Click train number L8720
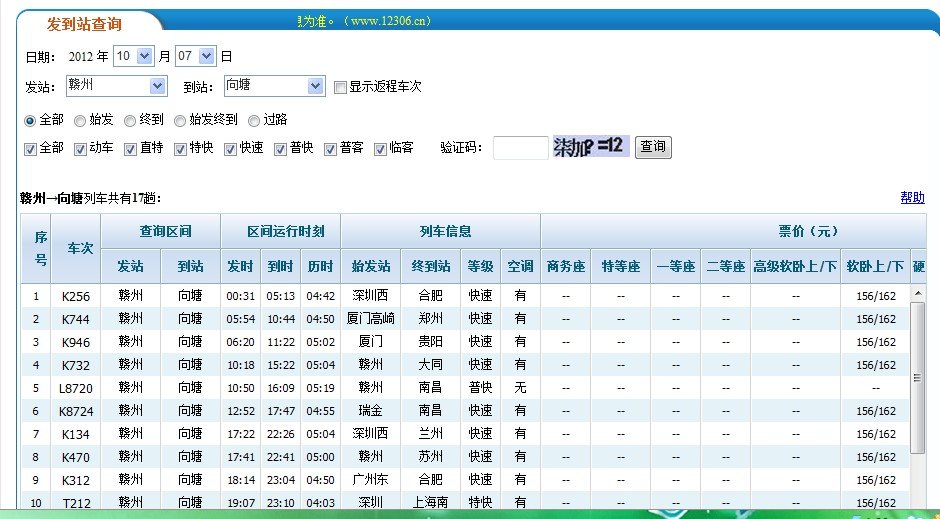 (x=76, y=388)
